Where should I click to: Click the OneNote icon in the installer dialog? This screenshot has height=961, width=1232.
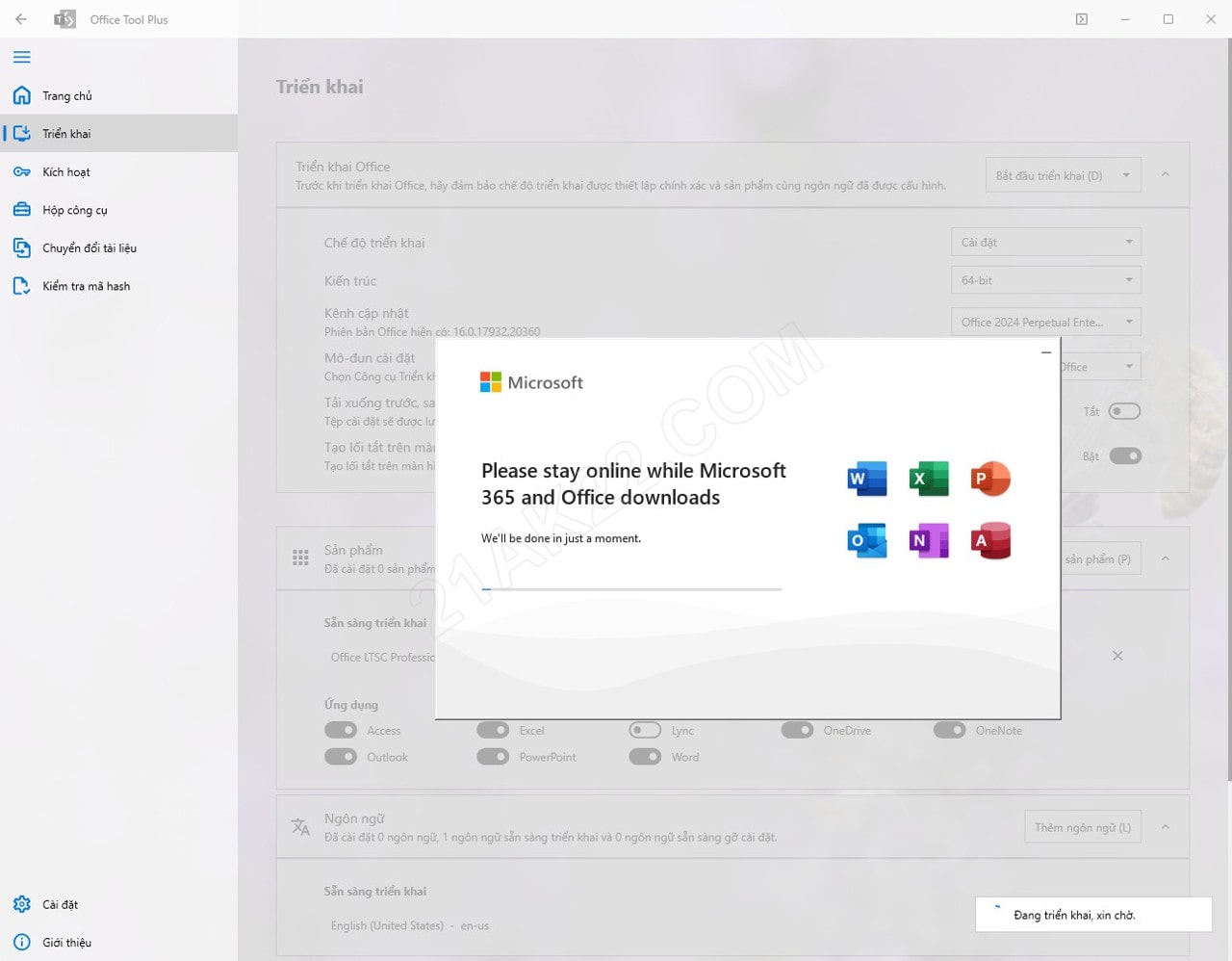[x=929, y=541]
